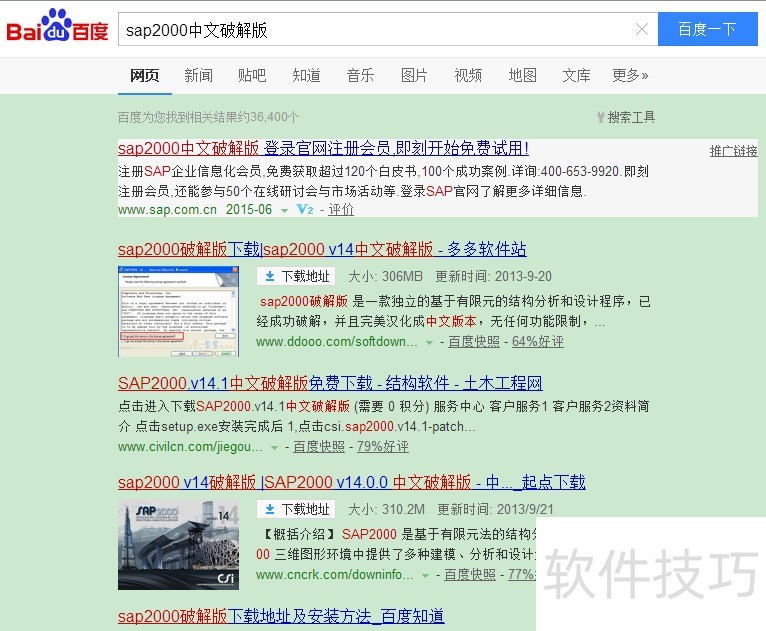766x631 pixels.
Task: Click the www.ddooo.com/softdown URL text
Action: click(337, 342)
